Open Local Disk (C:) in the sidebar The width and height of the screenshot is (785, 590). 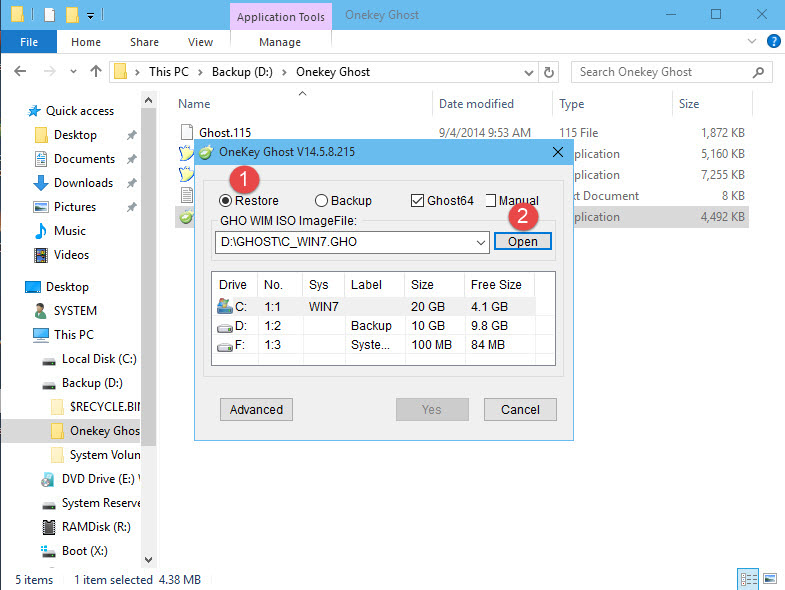[99, 359]
